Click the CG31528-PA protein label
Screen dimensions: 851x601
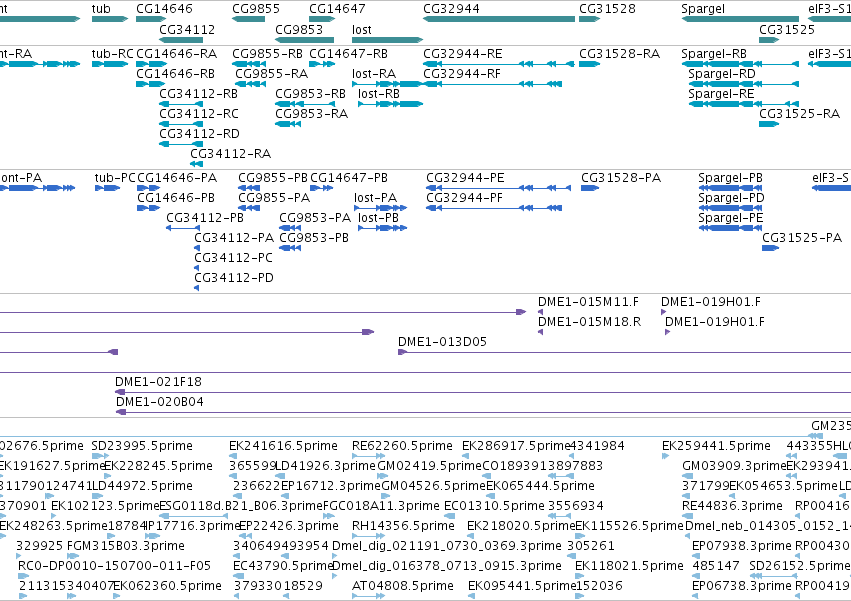point(621,178)
